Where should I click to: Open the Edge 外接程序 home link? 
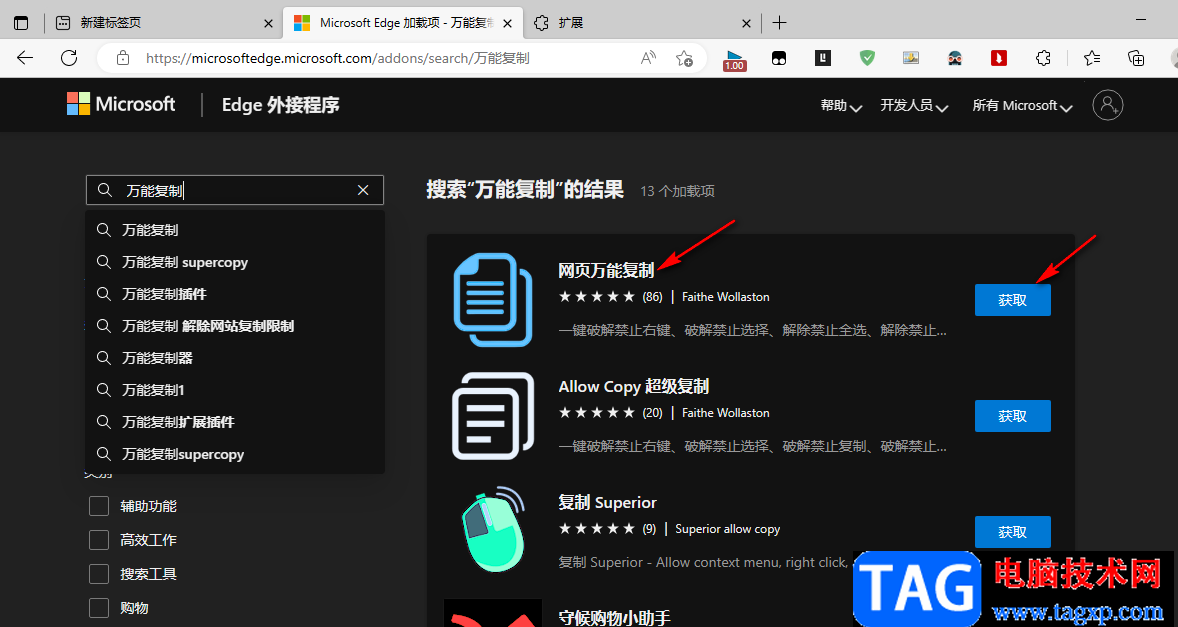pos(280,104)
